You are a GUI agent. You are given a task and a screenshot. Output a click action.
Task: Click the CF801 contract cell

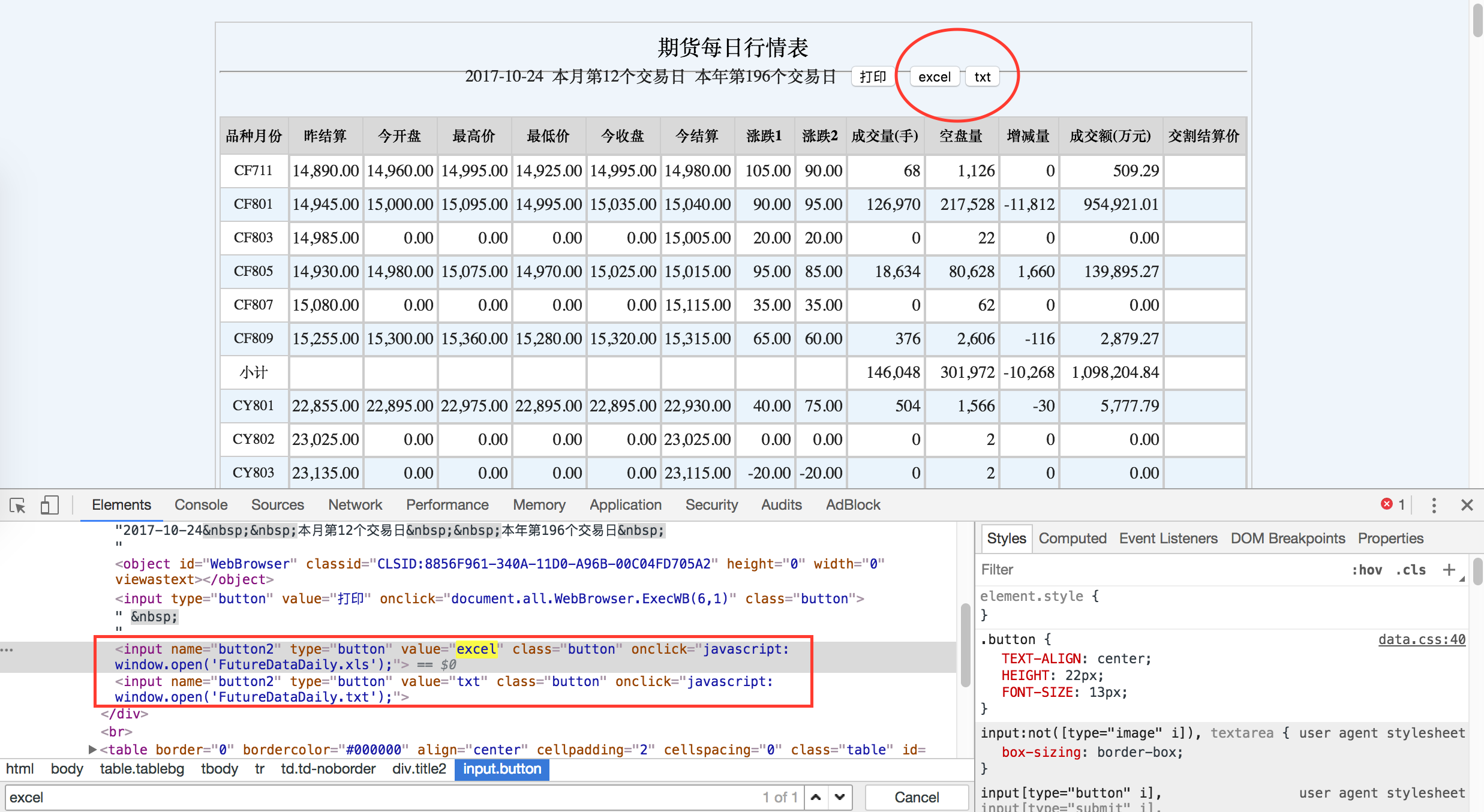click(x=254, y=204)
